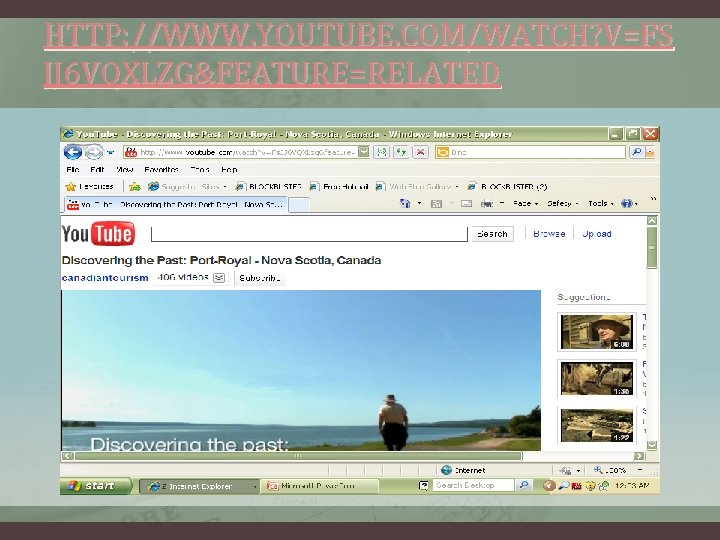
Task: Click the vertical scrollbar up arrow
Action: pyautogui.click(x=652, y=220)
